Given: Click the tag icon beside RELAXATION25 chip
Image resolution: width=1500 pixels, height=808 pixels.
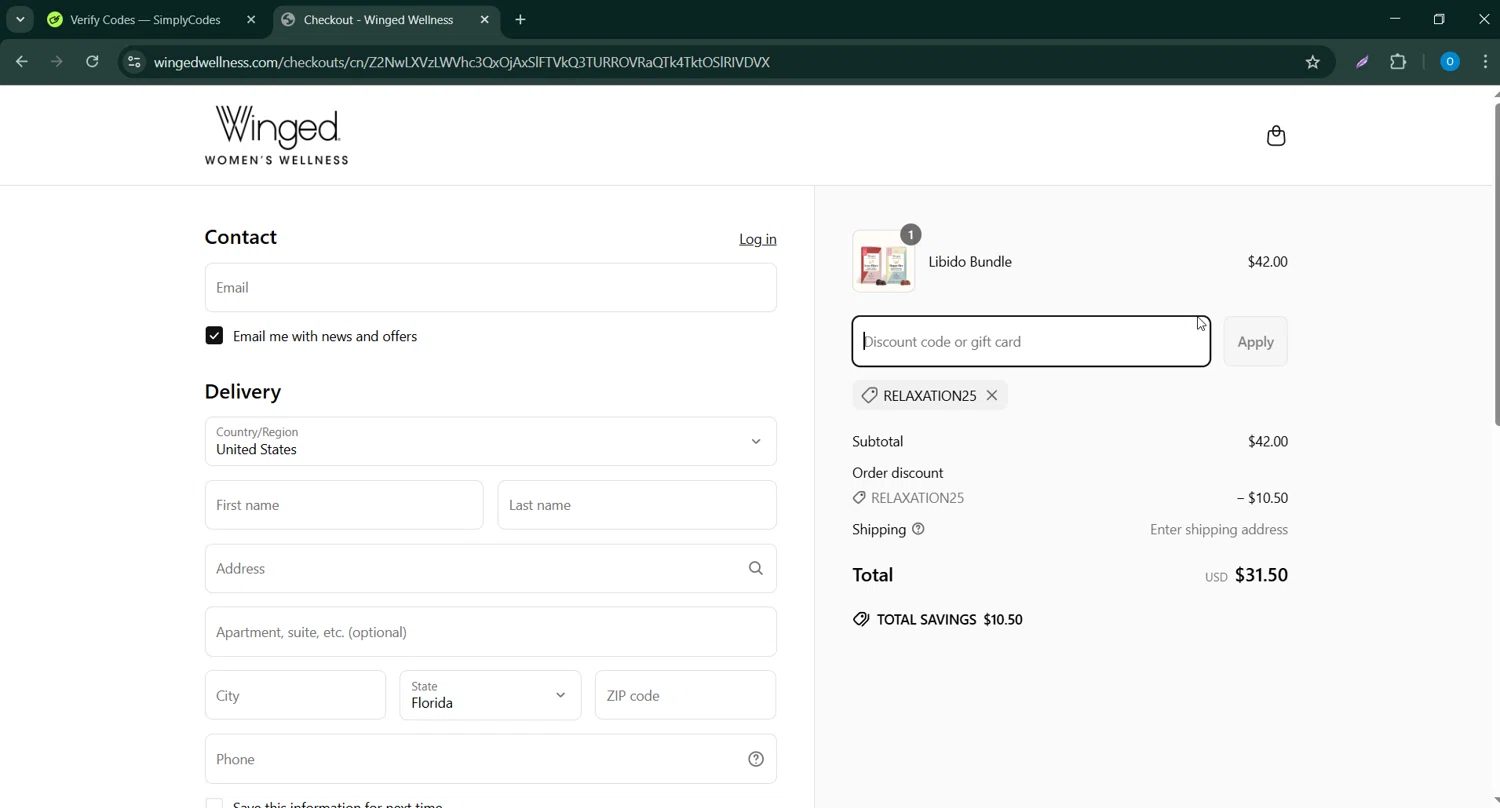Looking at the screenshot, I should point(869,395).
